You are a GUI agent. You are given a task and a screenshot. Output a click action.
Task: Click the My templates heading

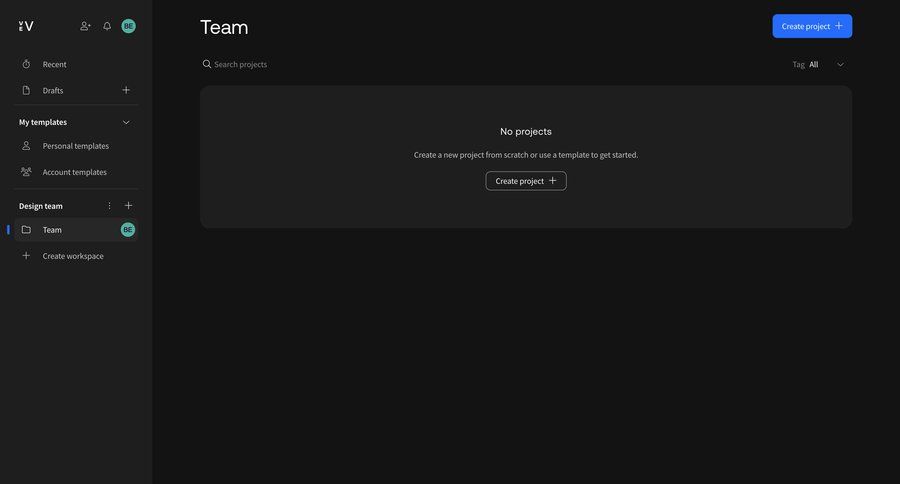tap(43, 122)
